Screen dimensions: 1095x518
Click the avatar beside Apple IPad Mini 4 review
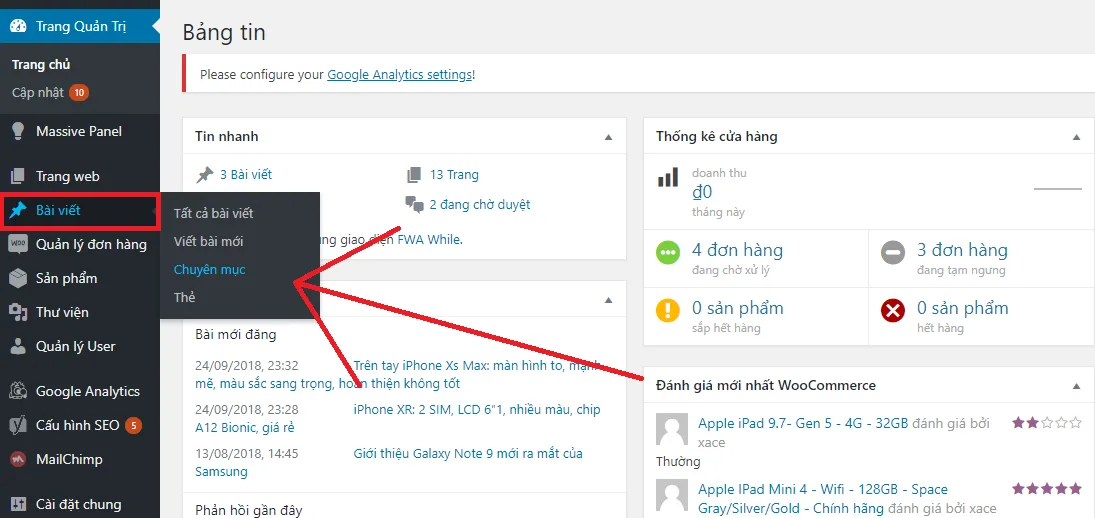coord(673,497)
